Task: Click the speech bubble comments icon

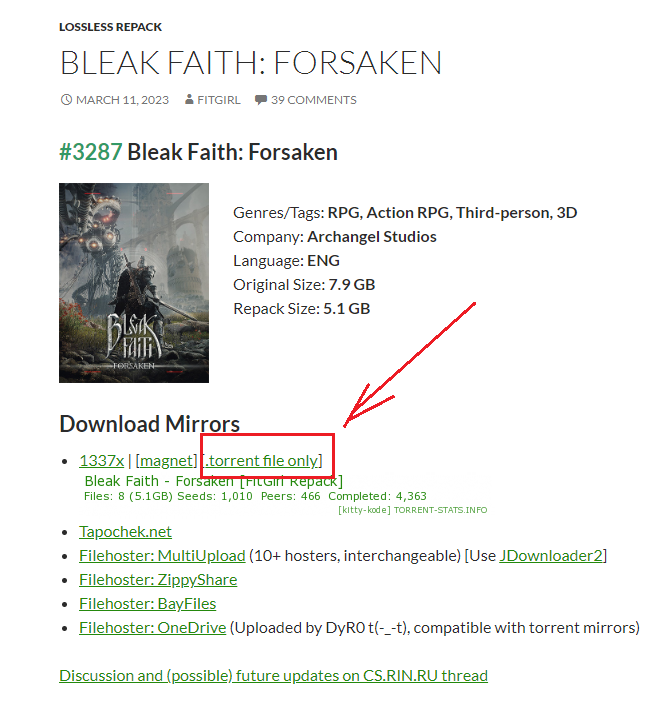Action: click(261, 100)
